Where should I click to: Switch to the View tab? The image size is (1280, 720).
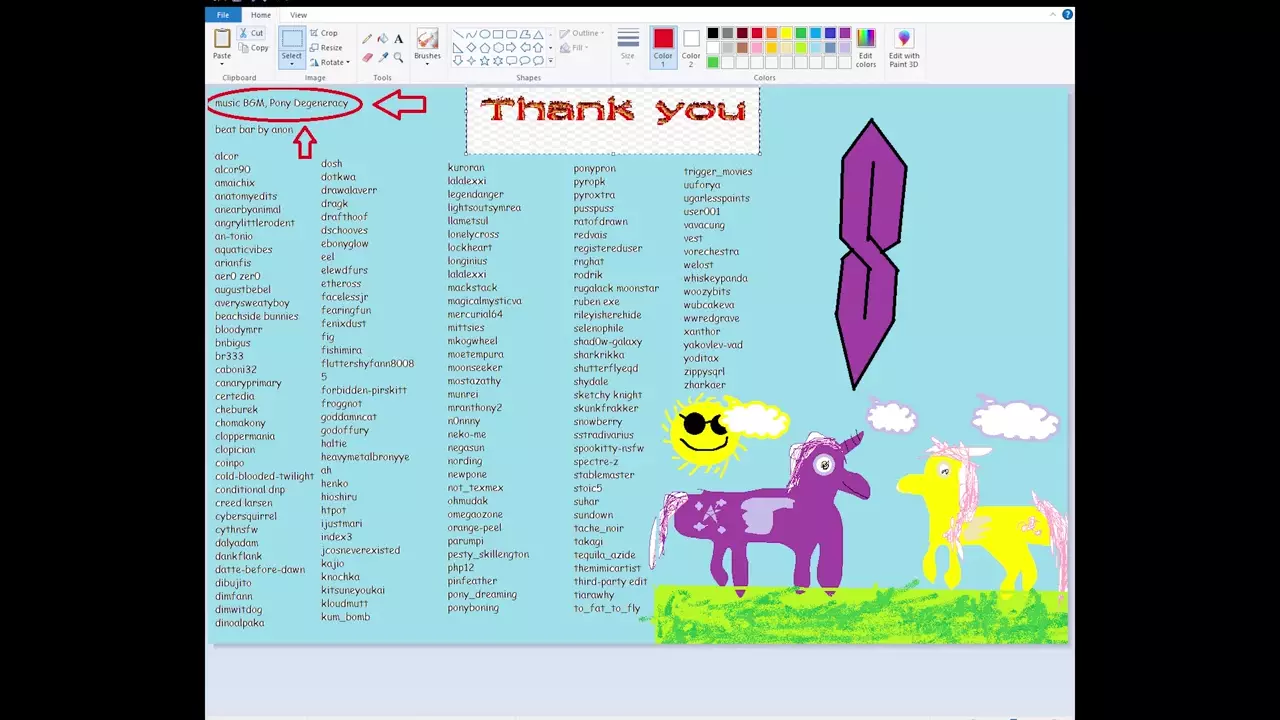298,15
